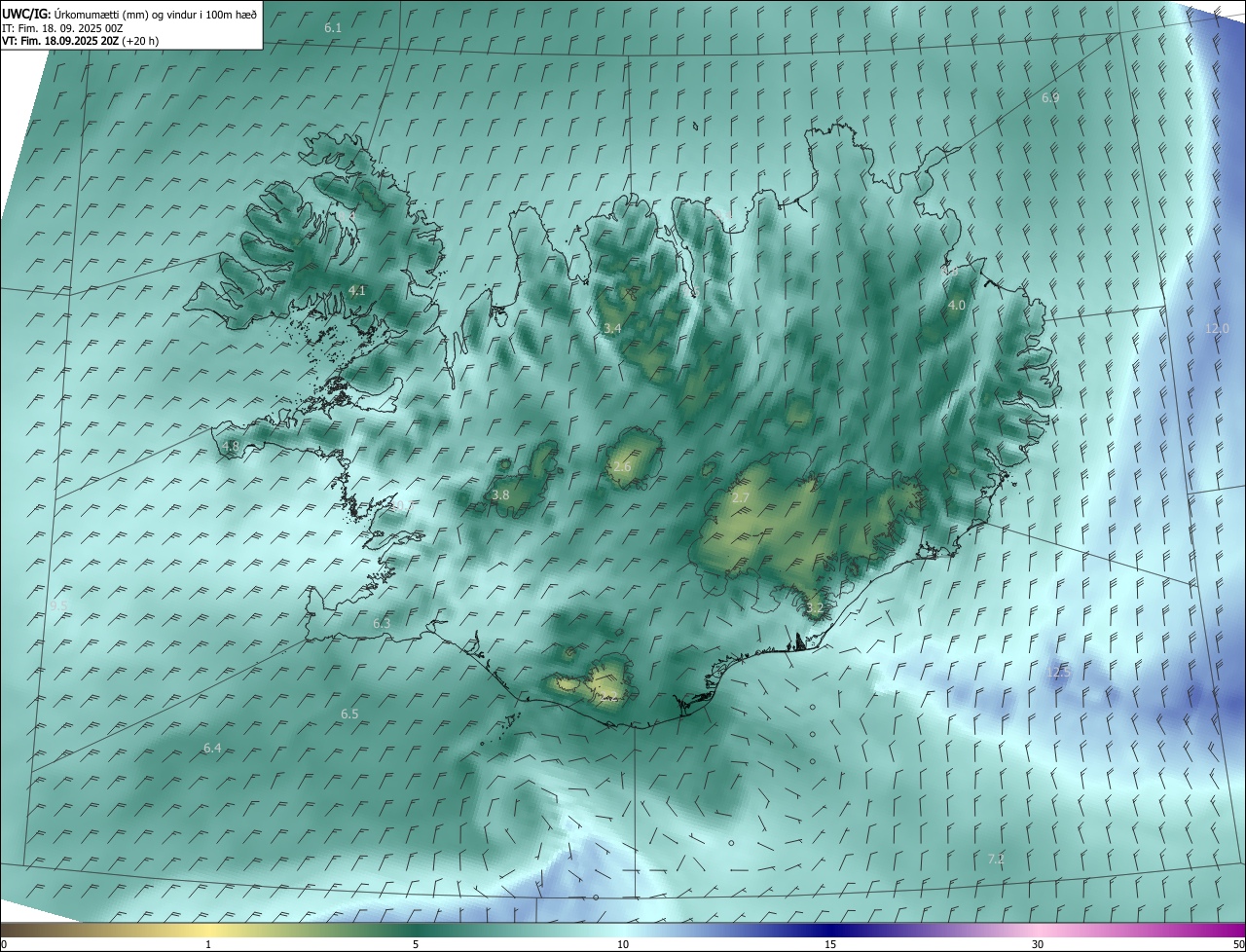Click the 3.4 value label on map
1246x952 pixels.
tap(612, 329)
